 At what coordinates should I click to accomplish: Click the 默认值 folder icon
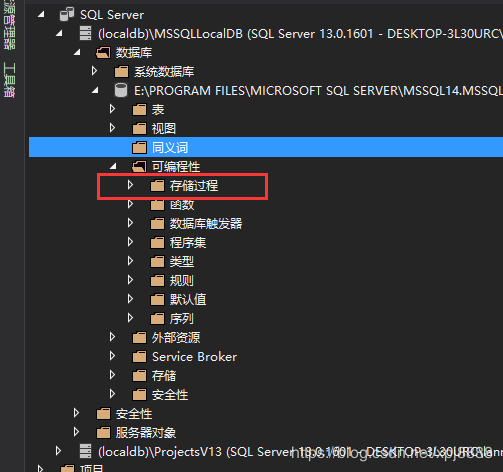pyautogui.click(x=157, y=299)
